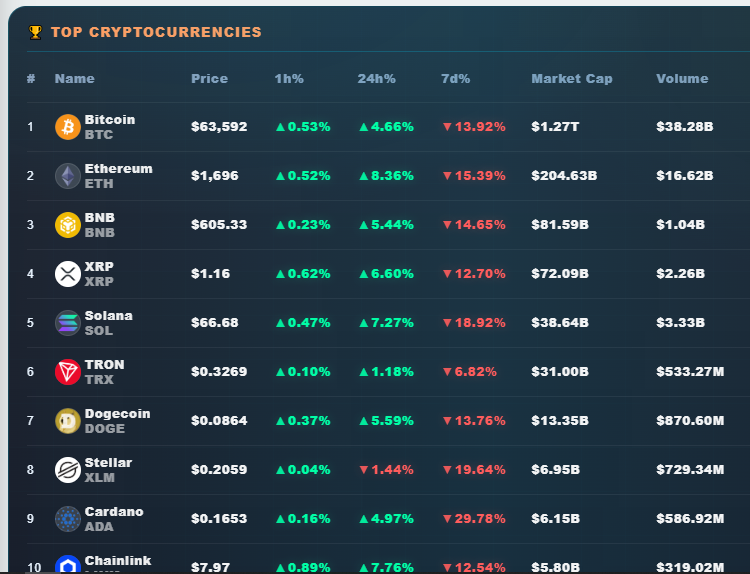
Task: Click the Solana coin logo
Action: click(68, 323)
